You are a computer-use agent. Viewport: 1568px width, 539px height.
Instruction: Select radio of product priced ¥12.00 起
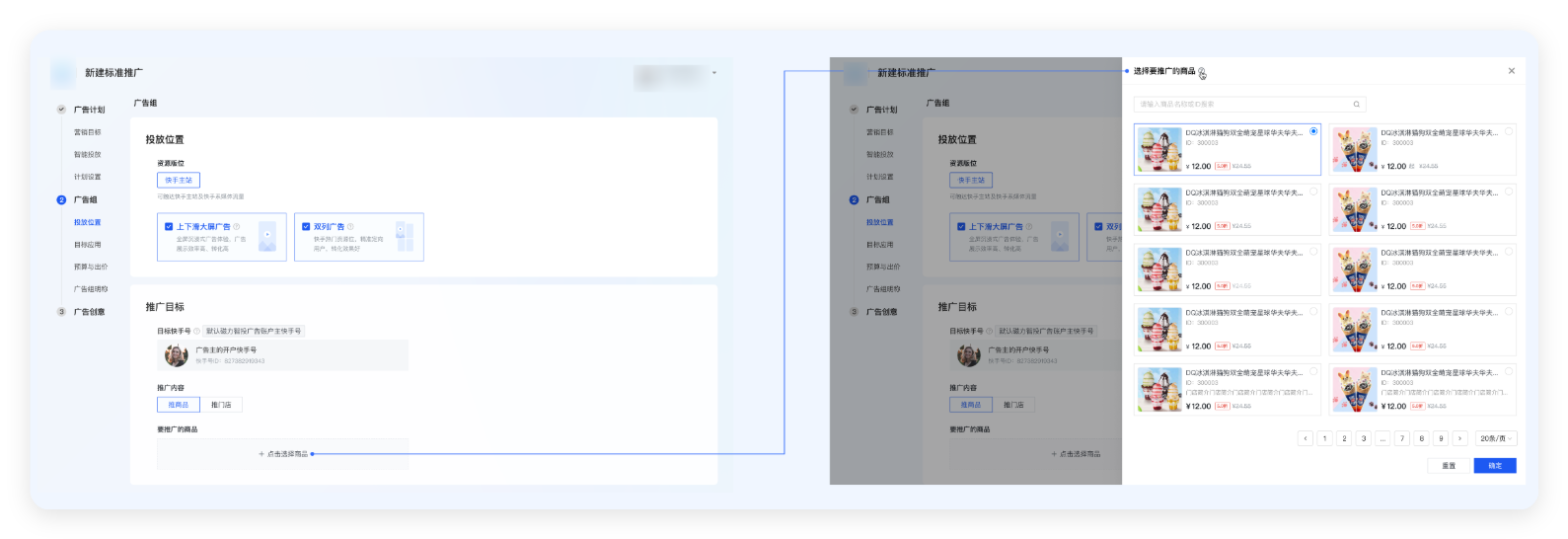coord(1509,131)
